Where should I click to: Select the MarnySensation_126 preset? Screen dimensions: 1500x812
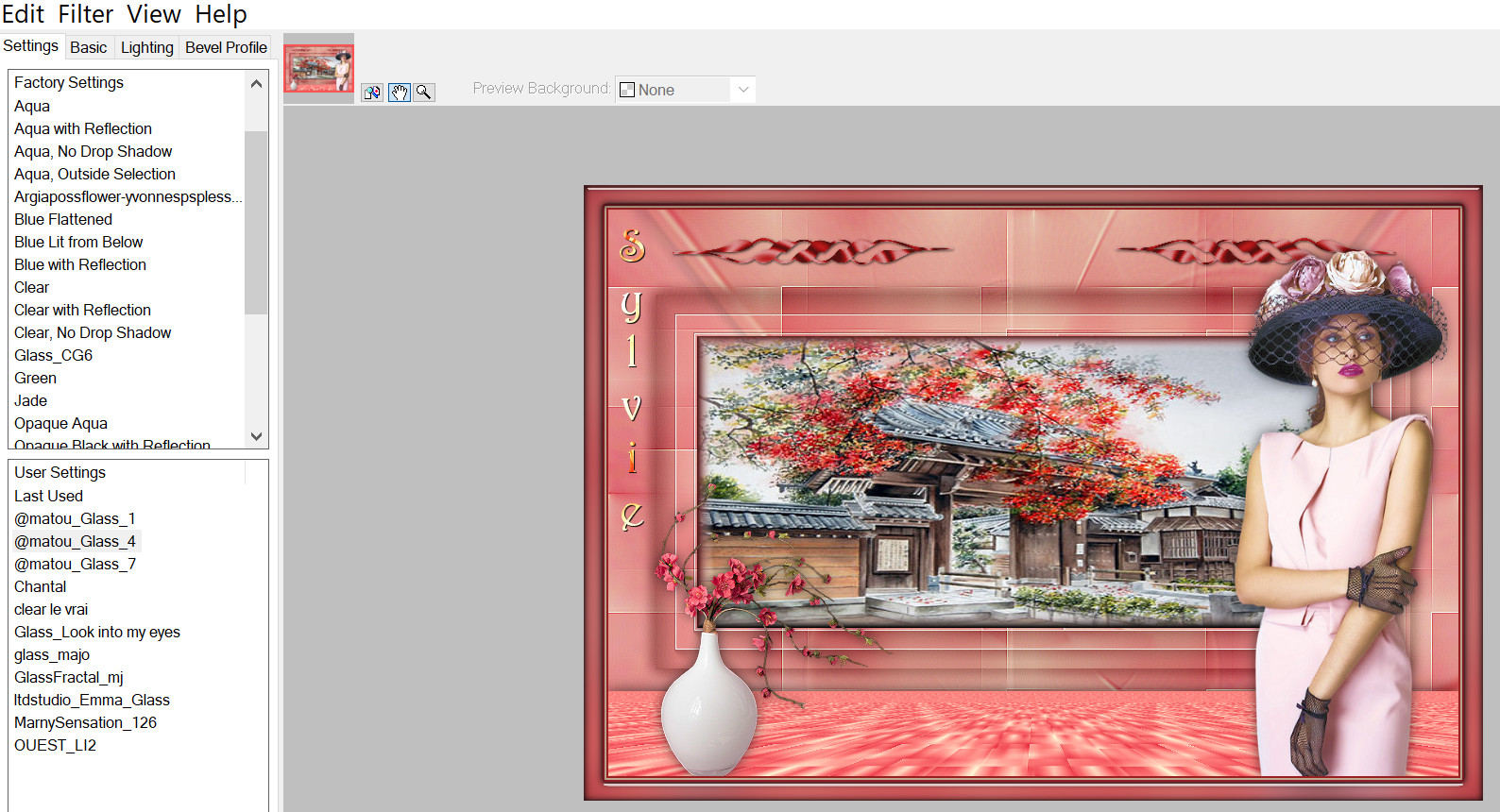tap(86, 722)
